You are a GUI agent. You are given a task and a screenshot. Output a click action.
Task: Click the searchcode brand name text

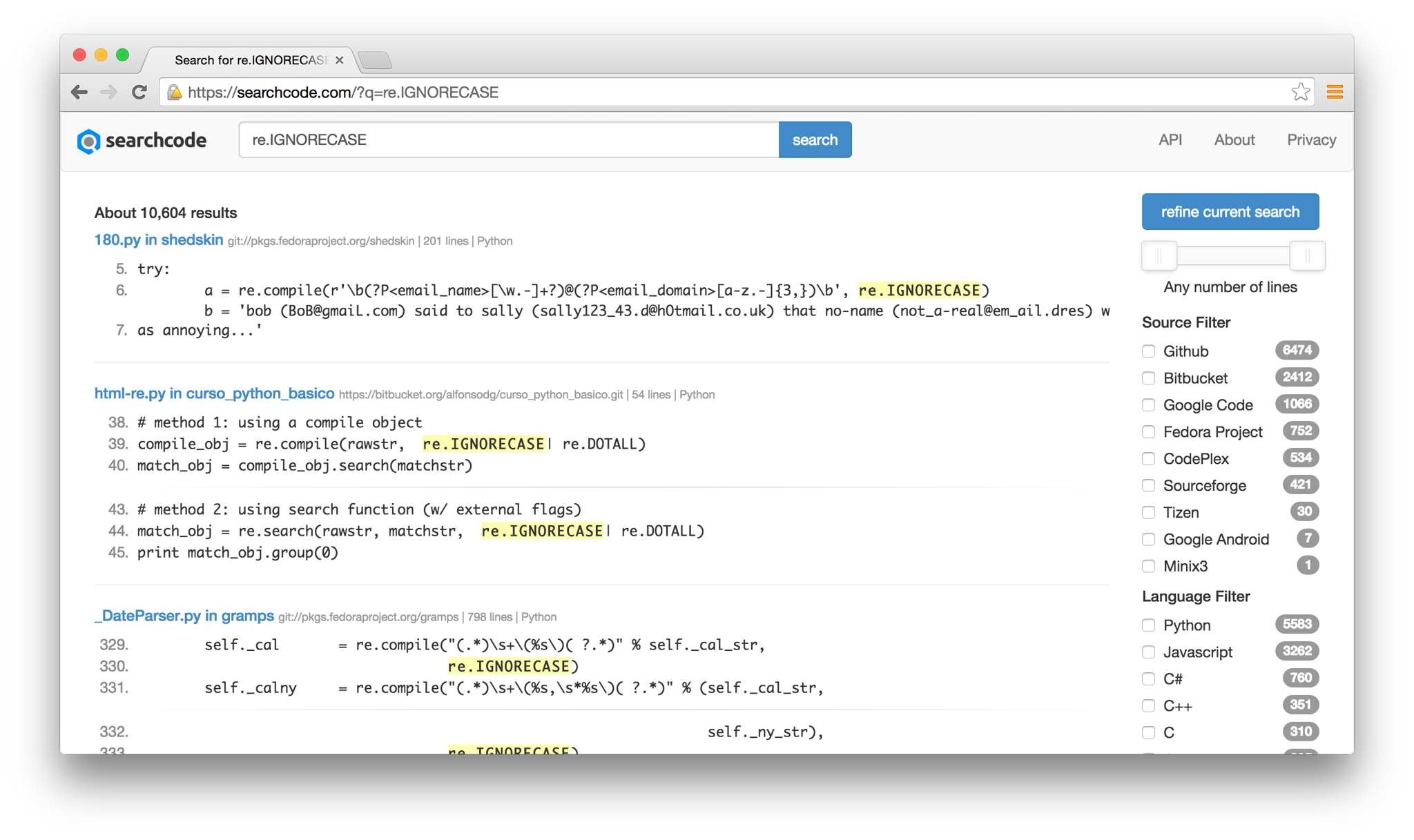[x=156, y=140]
